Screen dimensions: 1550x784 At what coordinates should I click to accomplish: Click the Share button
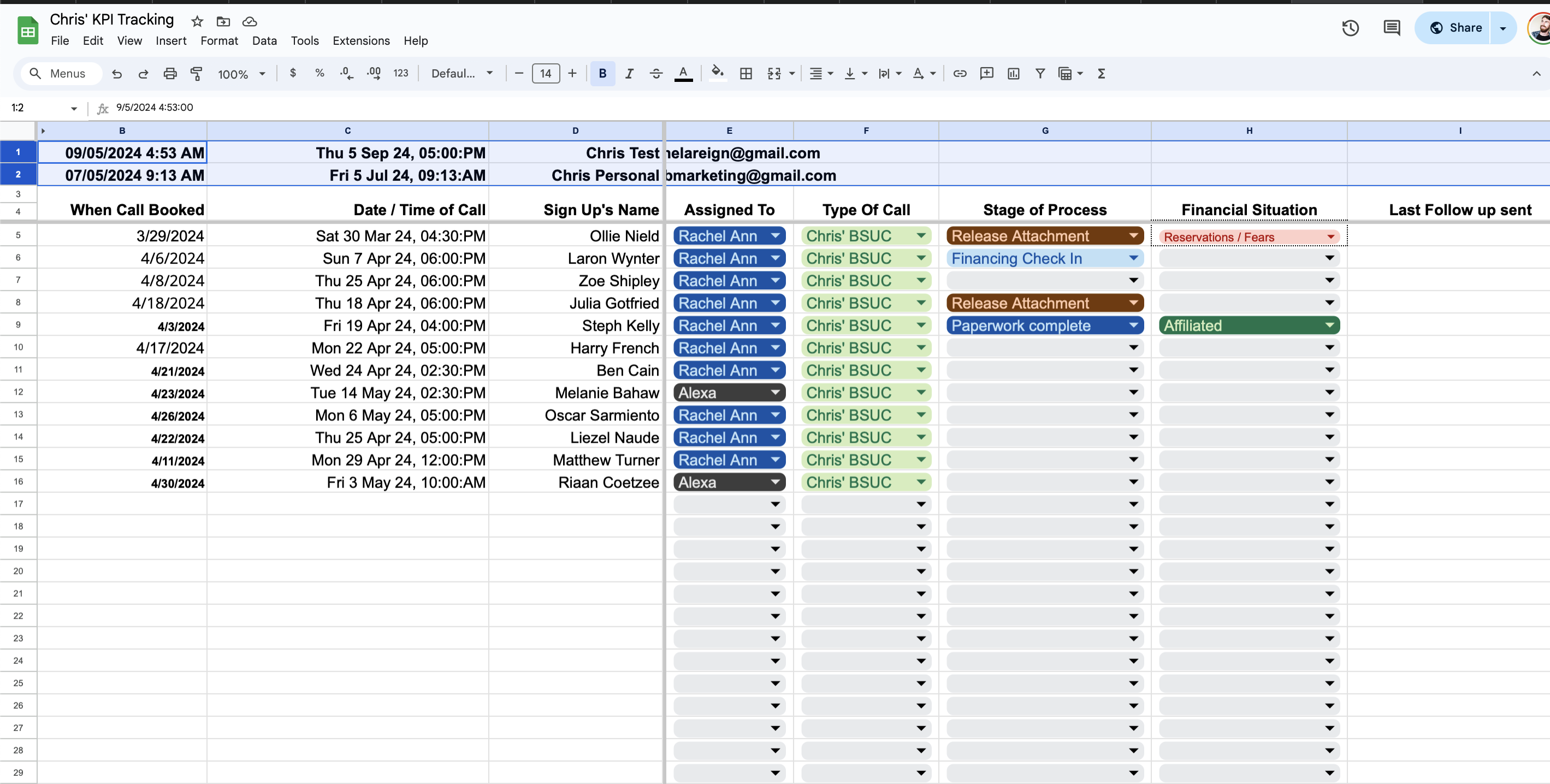[x=1453, y=28]
